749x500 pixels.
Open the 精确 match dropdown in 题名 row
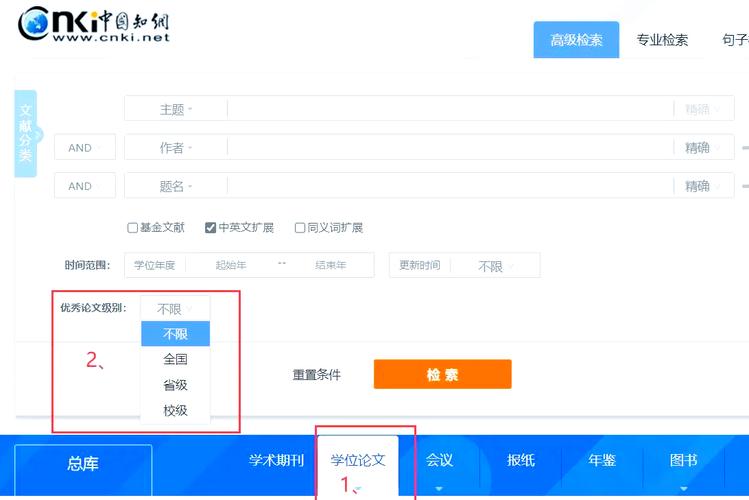[703, 186]
